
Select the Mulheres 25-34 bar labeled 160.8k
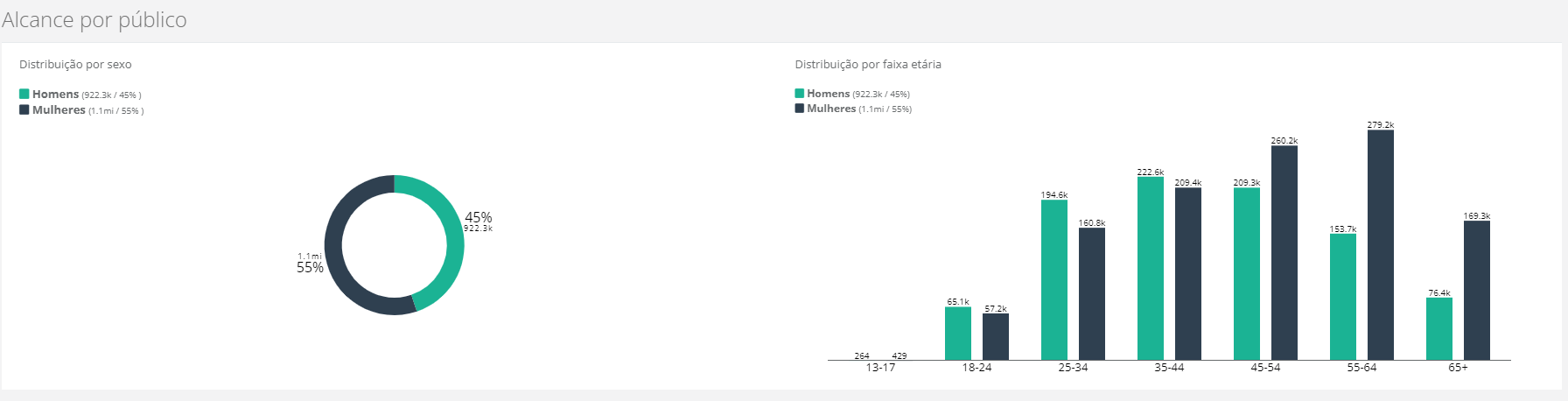point(1092,294)
